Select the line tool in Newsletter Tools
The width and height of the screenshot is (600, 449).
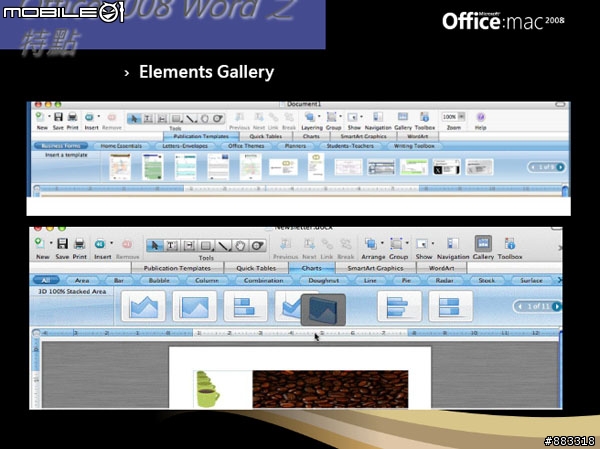pos(223,245)
